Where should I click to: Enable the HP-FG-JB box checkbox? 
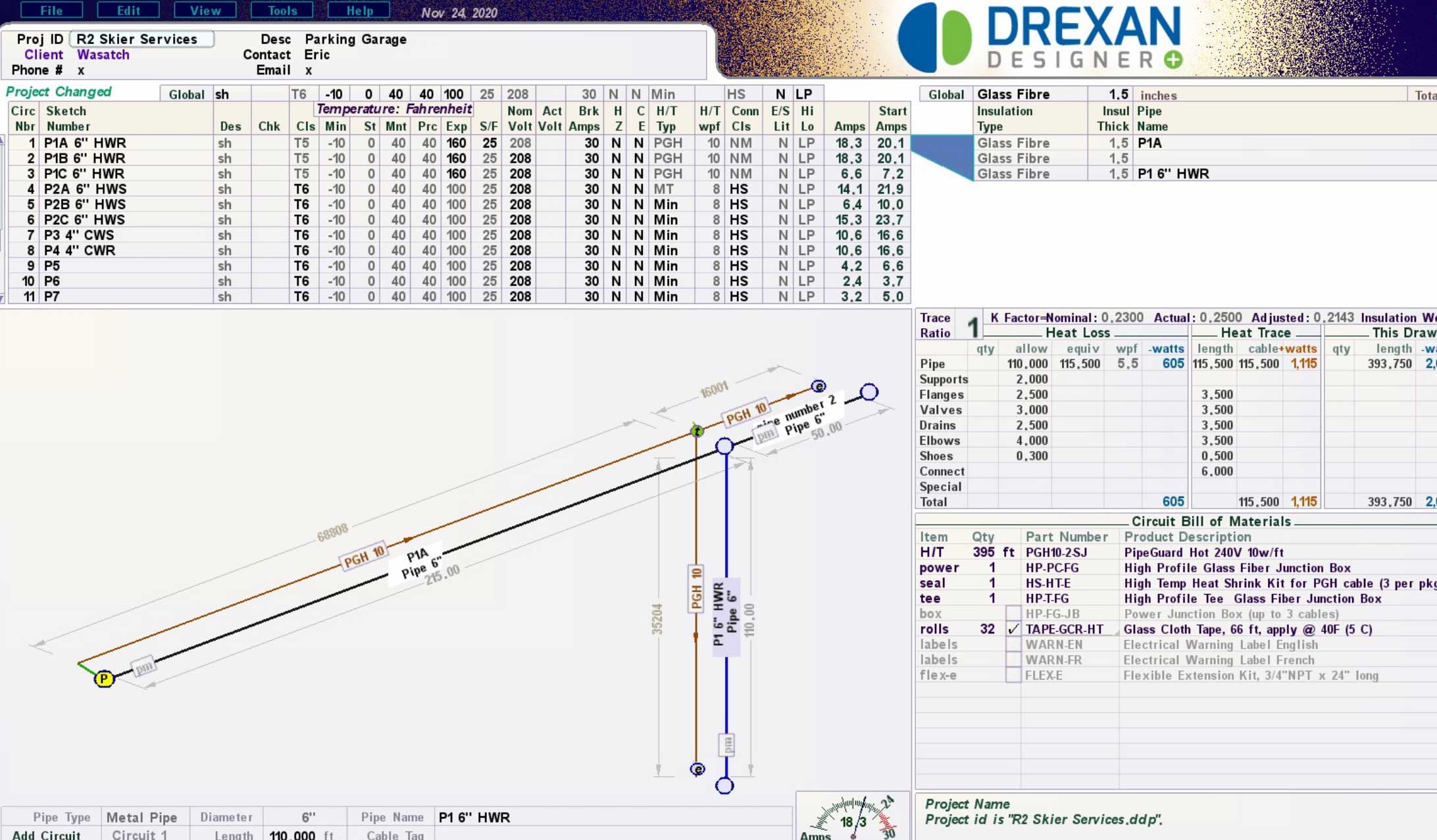(x=1013, y=614)
